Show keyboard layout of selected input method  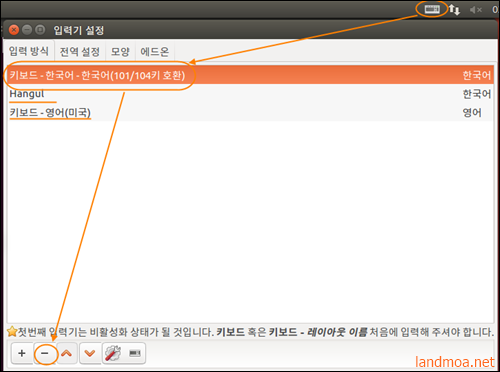(135, 353)
